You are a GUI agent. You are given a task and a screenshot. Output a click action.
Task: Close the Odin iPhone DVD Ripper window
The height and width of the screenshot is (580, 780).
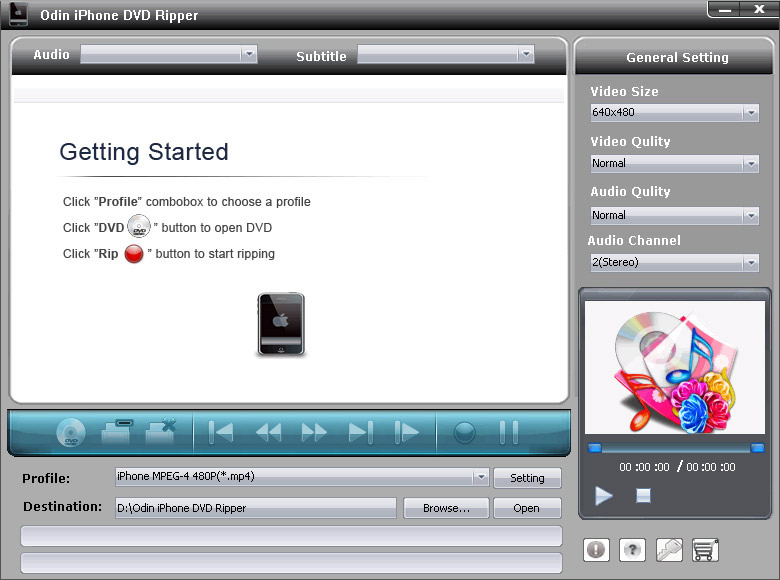[x=759, y=9]
